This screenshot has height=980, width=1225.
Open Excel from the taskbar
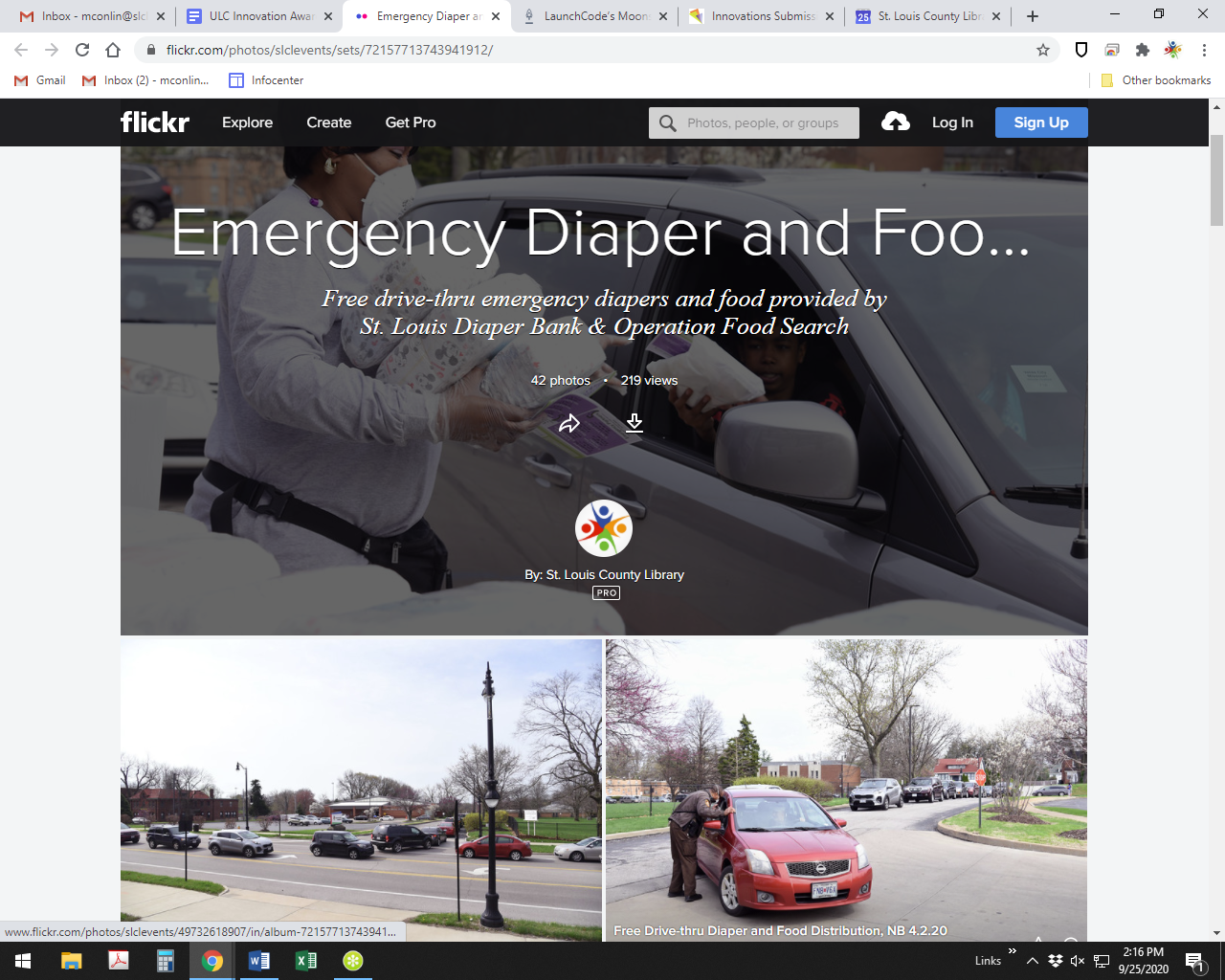click(x=306, y=961)
